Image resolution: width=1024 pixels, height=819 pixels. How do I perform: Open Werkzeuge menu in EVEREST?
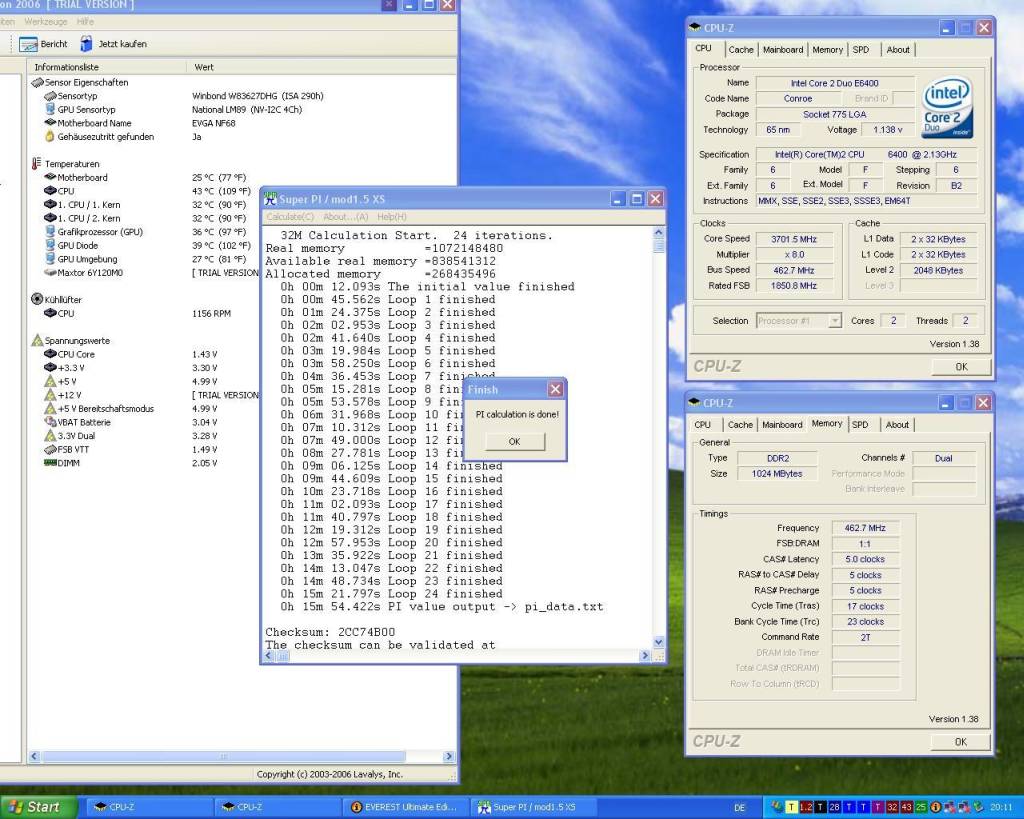tap(46, 22)
